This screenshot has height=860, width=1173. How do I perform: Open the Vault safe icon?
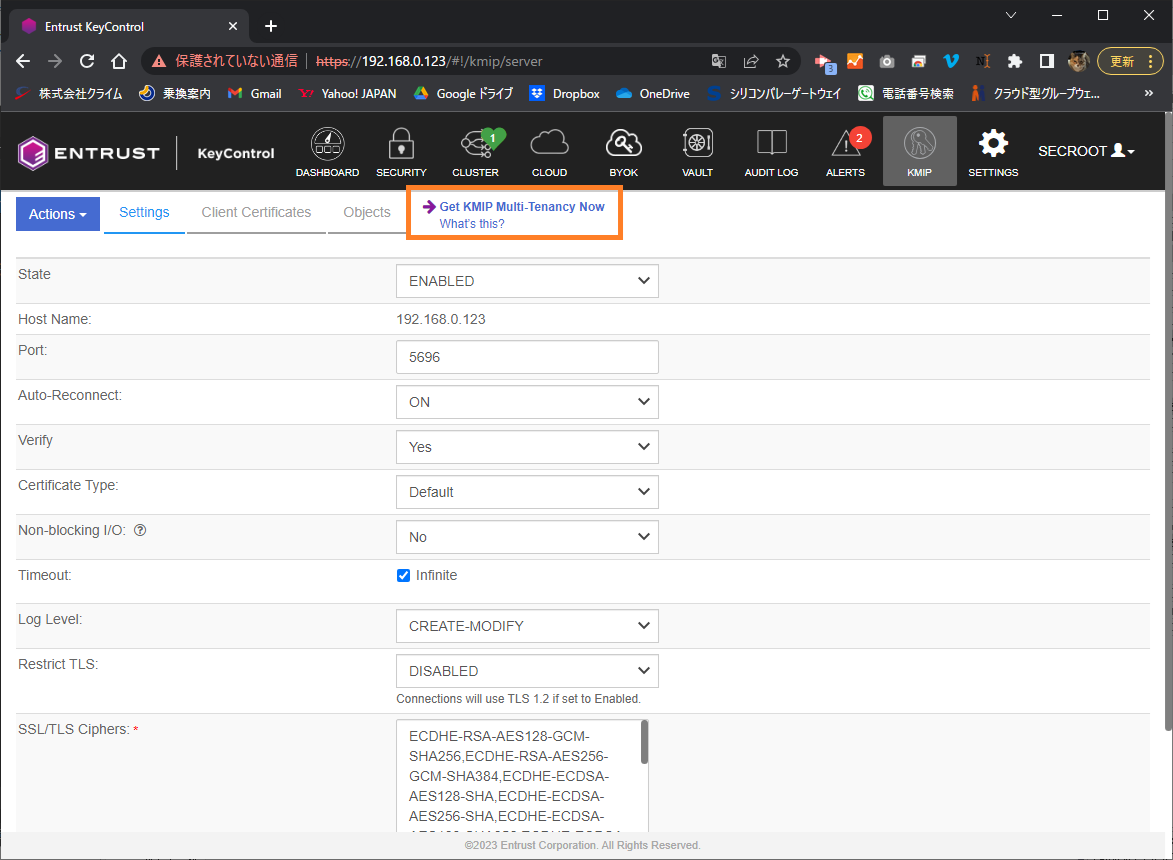coord(697,145)
